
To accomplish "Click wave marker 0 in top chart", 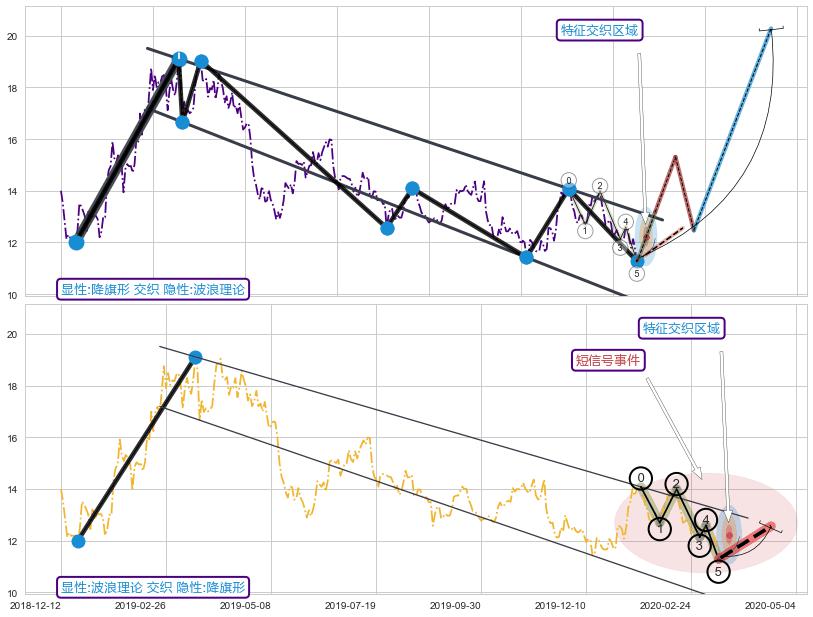I will click(568, 181).
